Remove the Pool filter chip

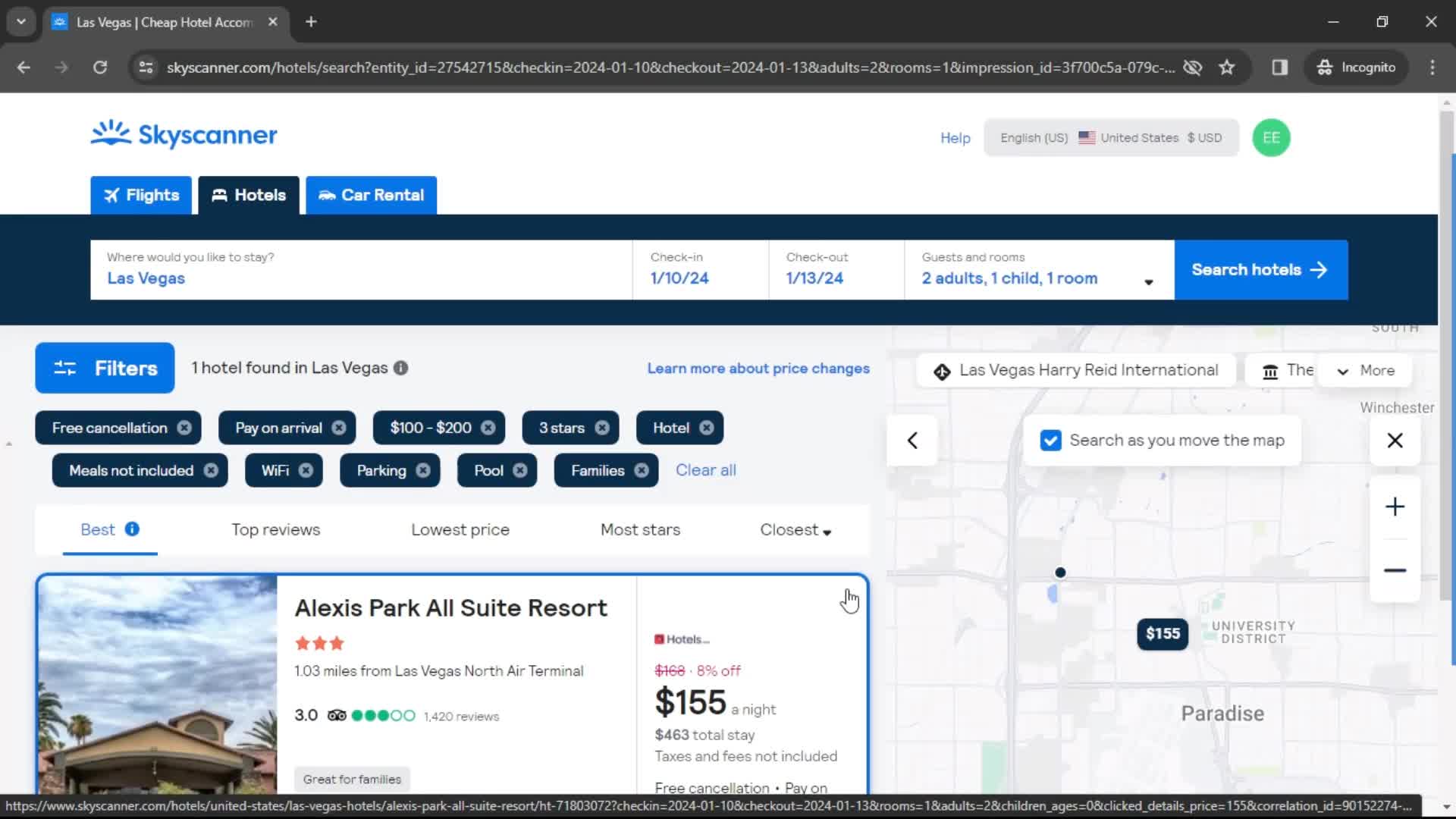[520, 470]
